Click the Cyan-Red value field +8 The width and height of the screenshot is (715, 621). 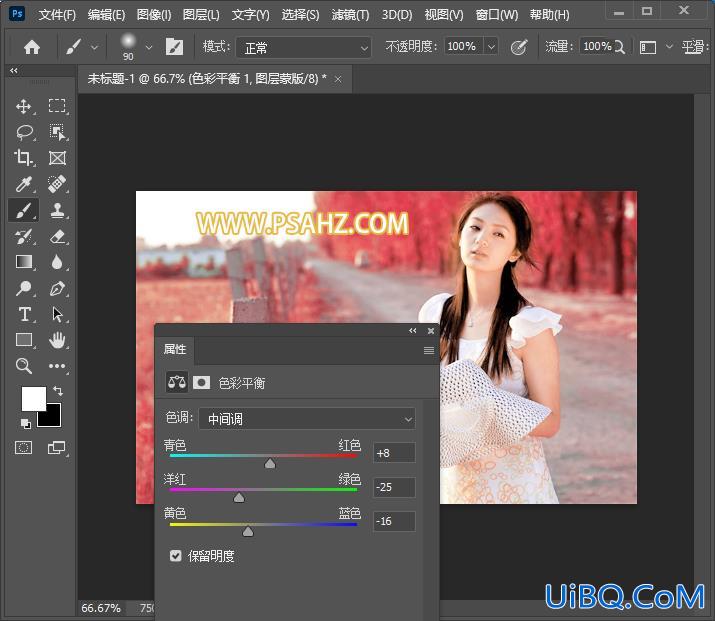tap(394, 453)
